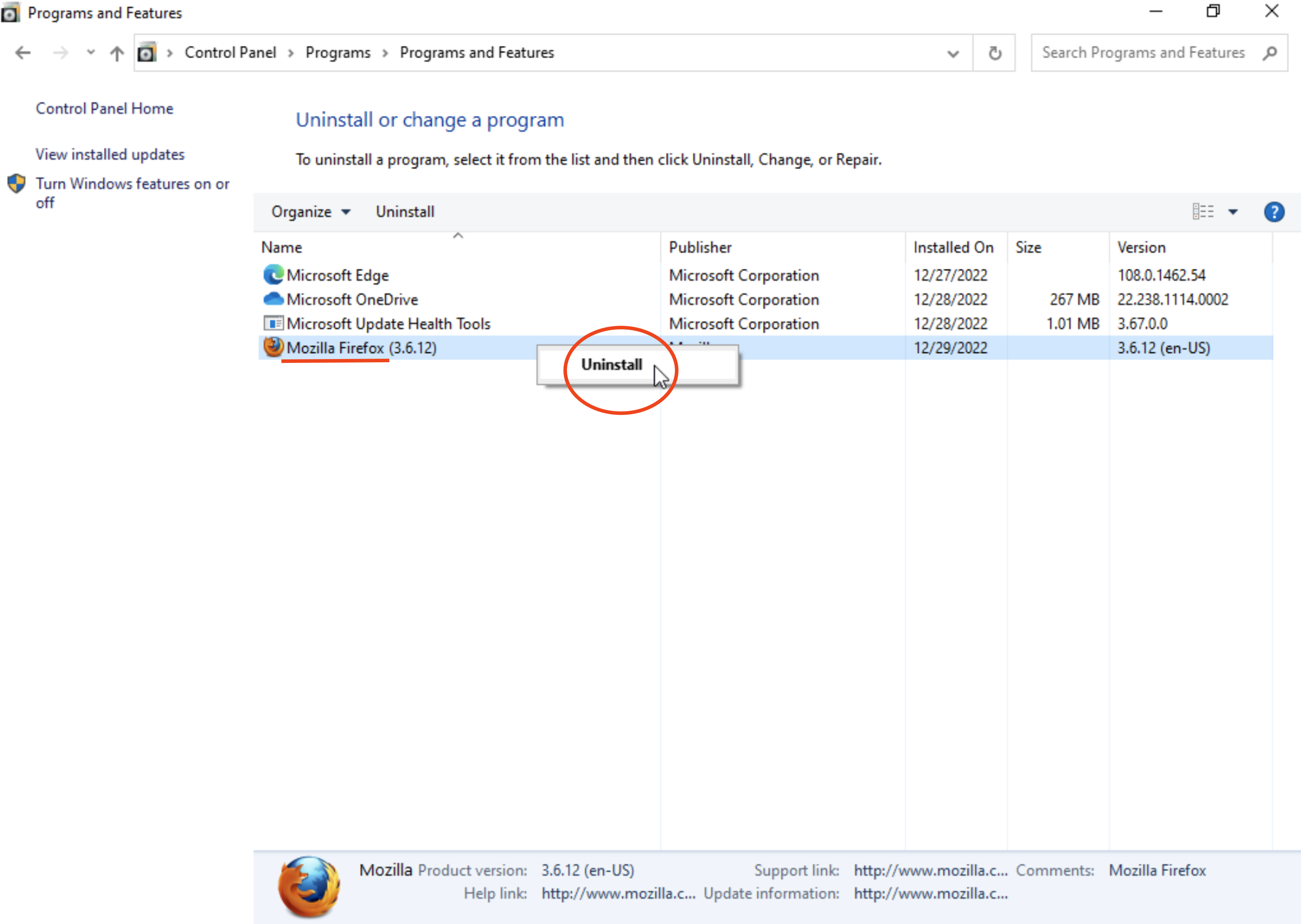Click the change view layout icon
The width and height of the screenshot is (1301, 924).
tap(1203, 212)
